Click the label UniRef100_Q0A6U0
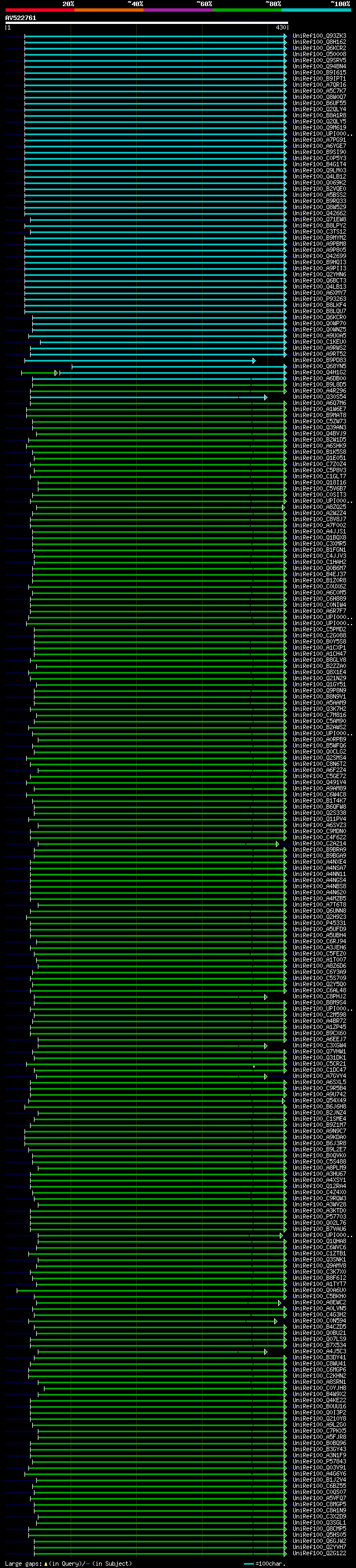The width and height of the screenshot is (356, 1568). click(319, 1290)
